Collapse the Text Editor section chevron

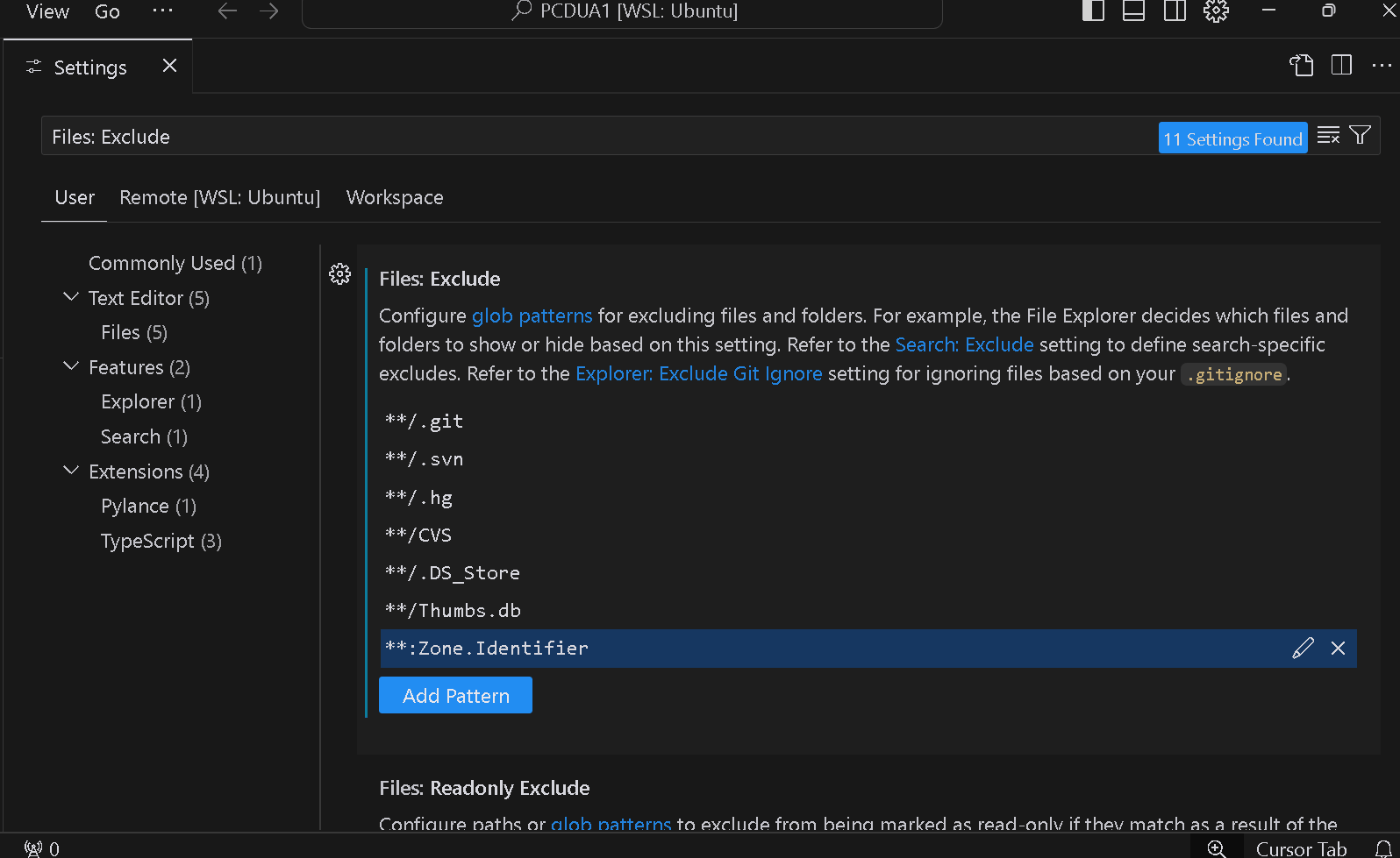pos(70,297)
